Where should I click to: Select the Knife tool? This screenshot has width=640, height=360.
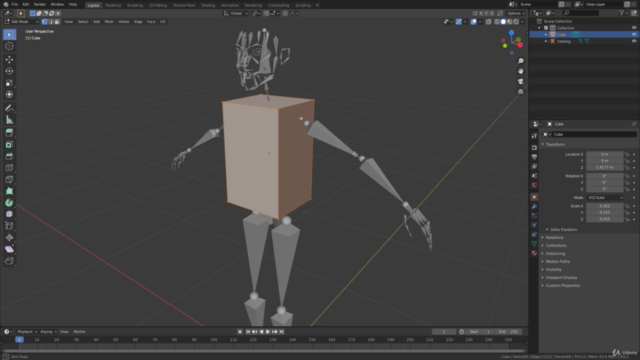tap(9, 180)
